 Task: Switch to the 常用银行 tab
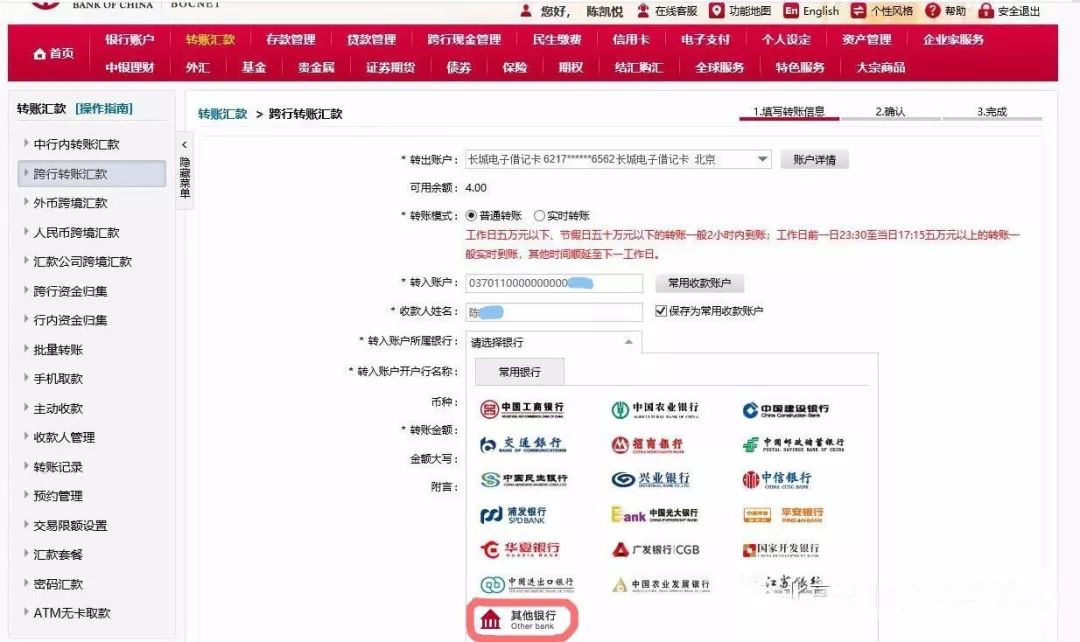[x=519, y=371]
